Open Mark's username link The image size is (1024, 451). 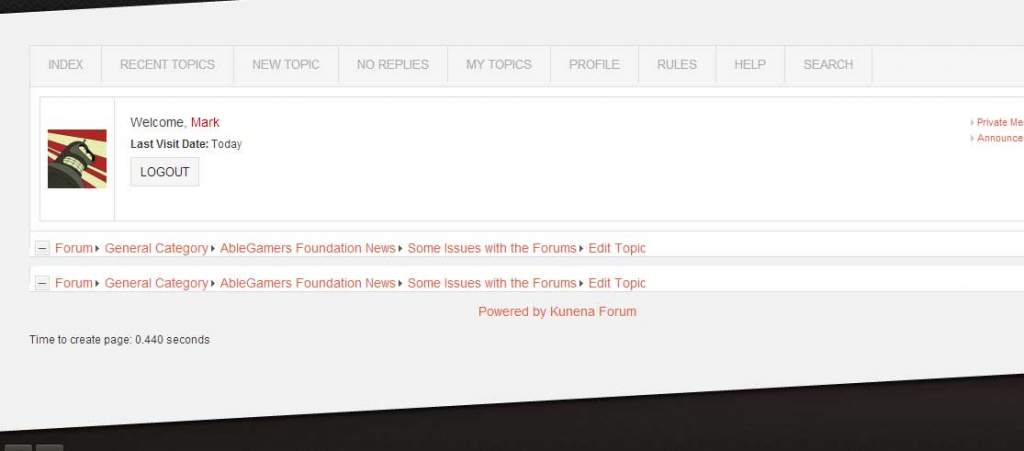pyautogui.click(x=205, y=122)
